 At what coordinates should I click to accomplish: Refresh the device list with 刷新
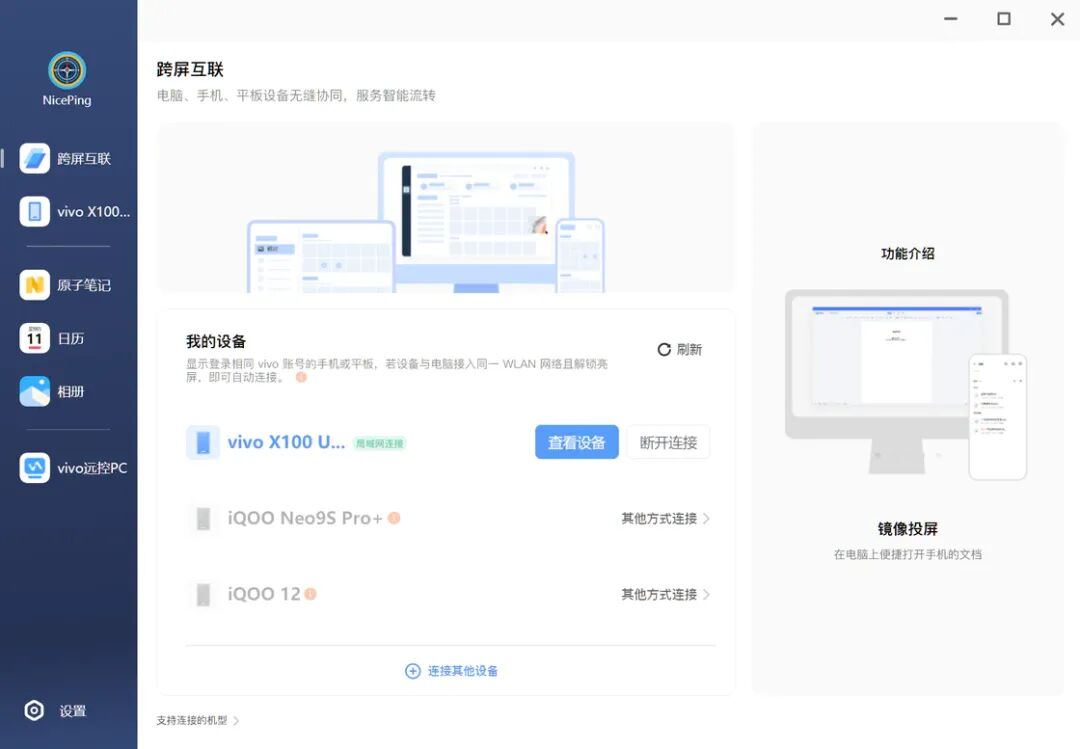679,349
